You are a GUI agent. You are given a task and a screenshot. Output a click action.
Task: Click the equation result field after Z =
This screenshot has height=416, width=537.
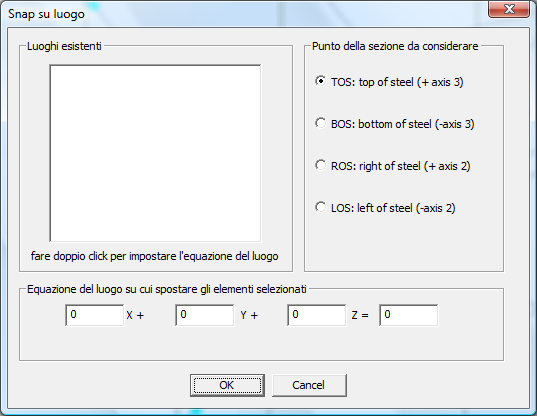(409, 315)
